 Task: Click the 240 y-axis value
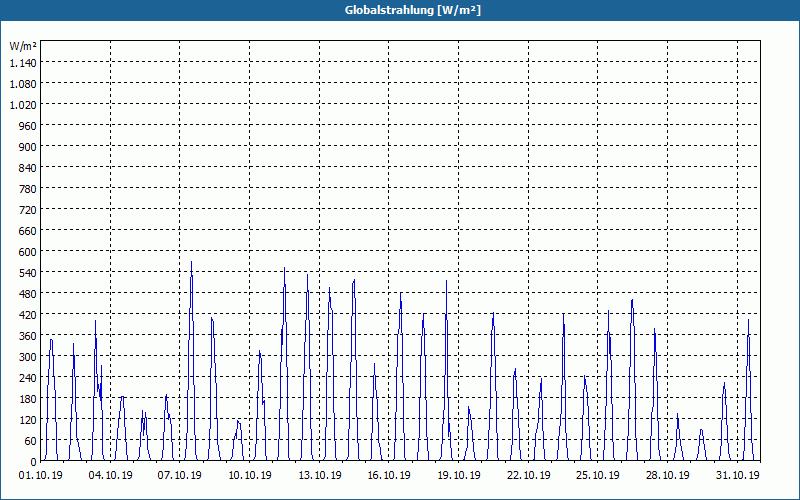(x=28, y=378)
